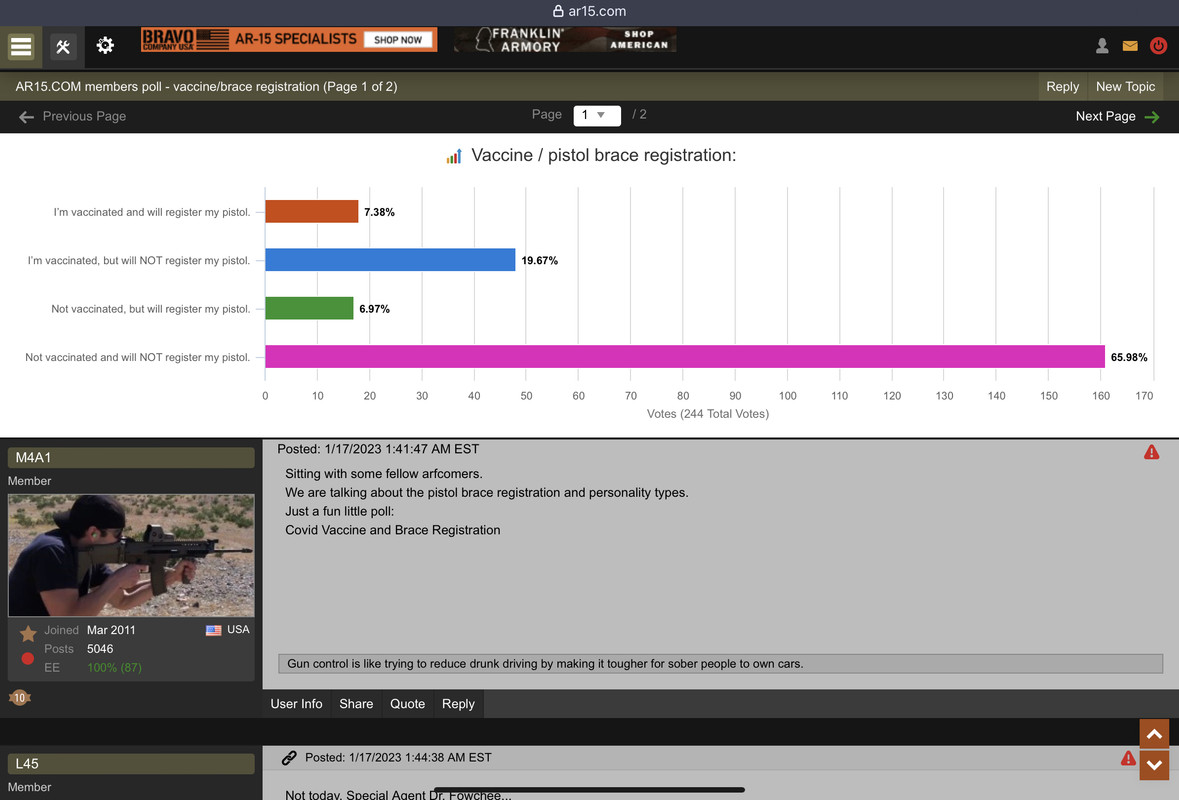This screenshot has width=1179, height=800.
Task: Click the 10-year badge icon
Action: click(x=20, y=697)
